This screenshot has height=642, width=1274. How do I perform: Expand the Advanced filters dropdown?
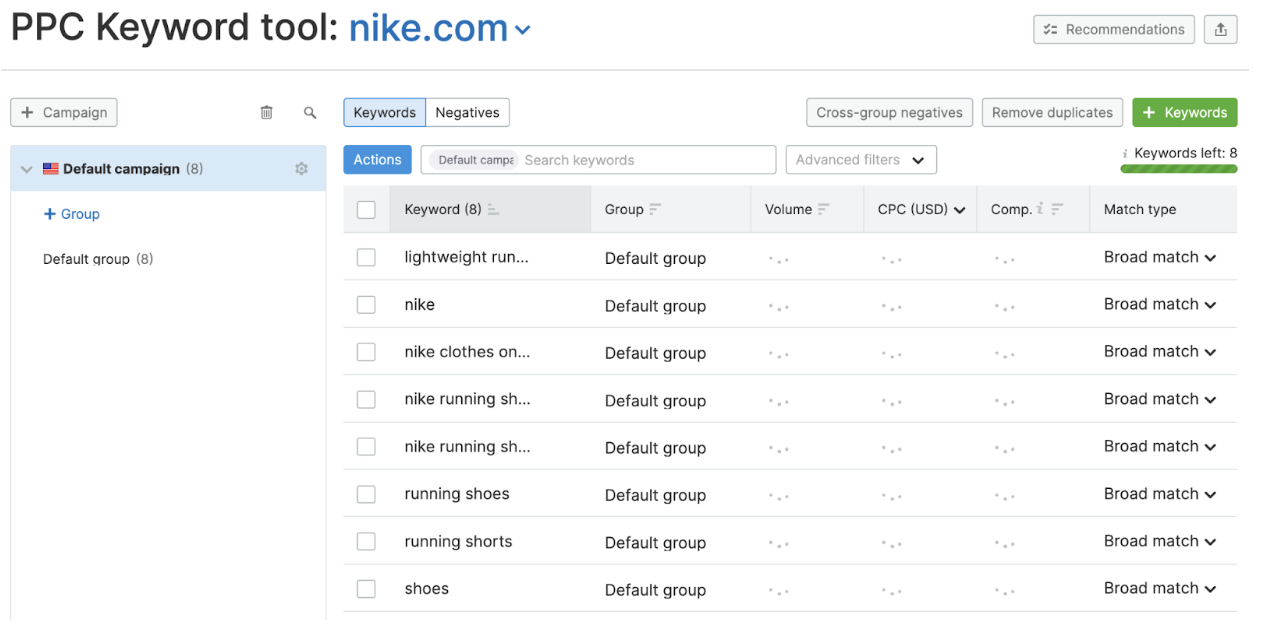point(860,160)
